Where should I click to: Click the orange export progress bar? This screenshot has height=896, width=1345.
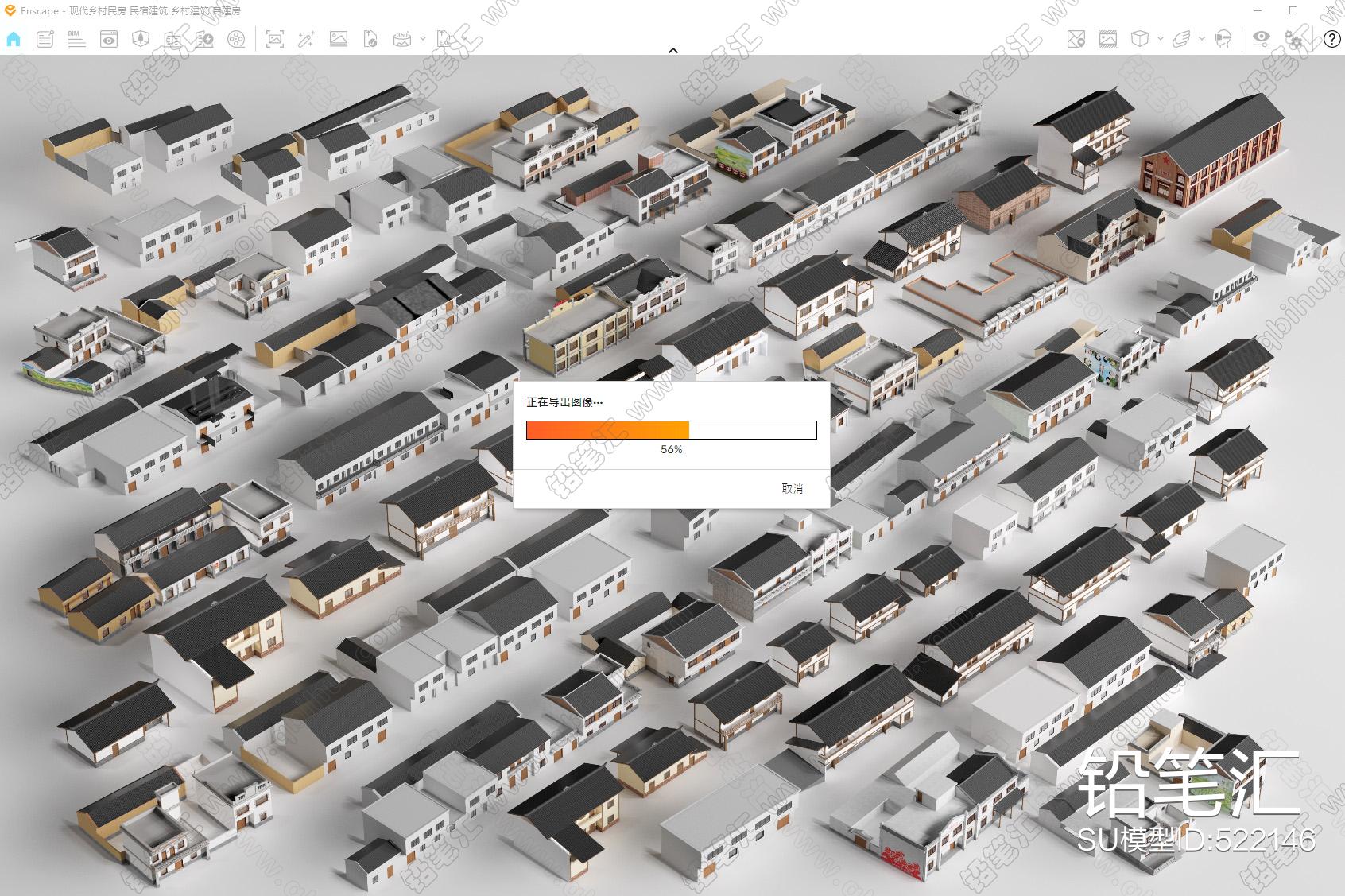tap(672, 430)
